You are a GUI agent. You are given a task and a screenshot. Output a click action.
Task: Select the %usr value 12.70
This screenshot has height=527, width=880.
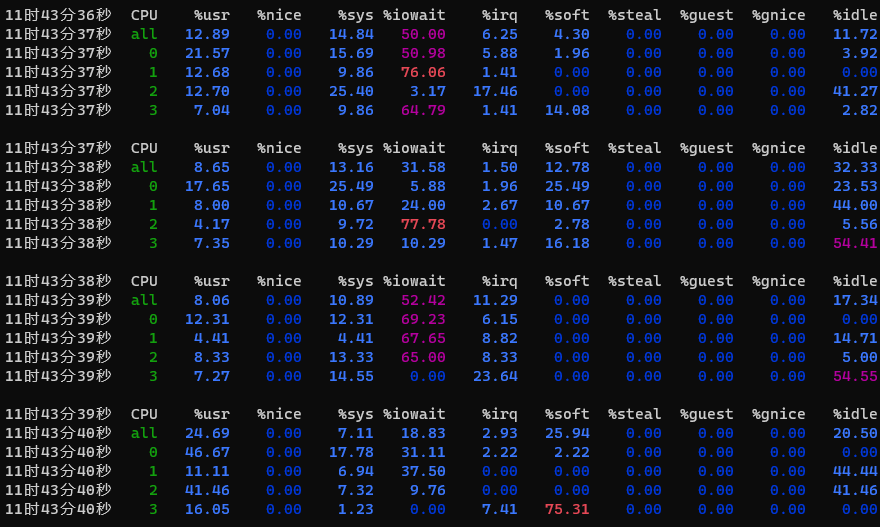click(207, 91)
